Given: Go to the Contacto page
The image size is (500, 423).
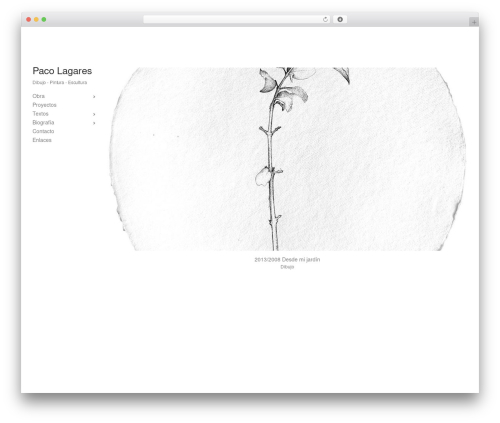Looking at the screenshot, I should [x=43, y=131].
